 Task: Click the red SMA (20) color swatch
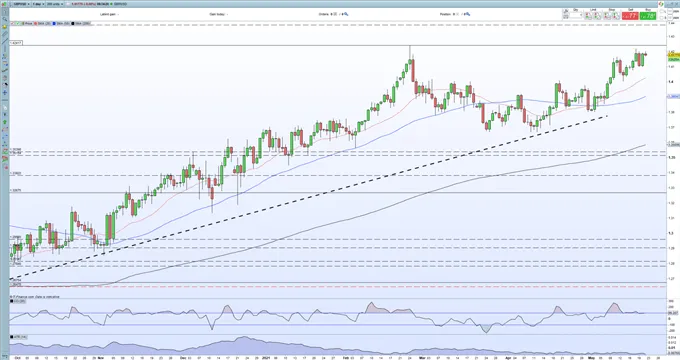click(x=36, y=23)
